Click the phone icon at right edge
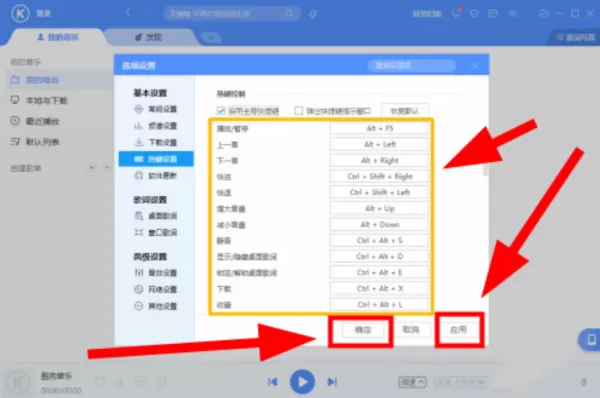This screenshot has width=600, height=398. pyautogui.click(x=591, y=339)
